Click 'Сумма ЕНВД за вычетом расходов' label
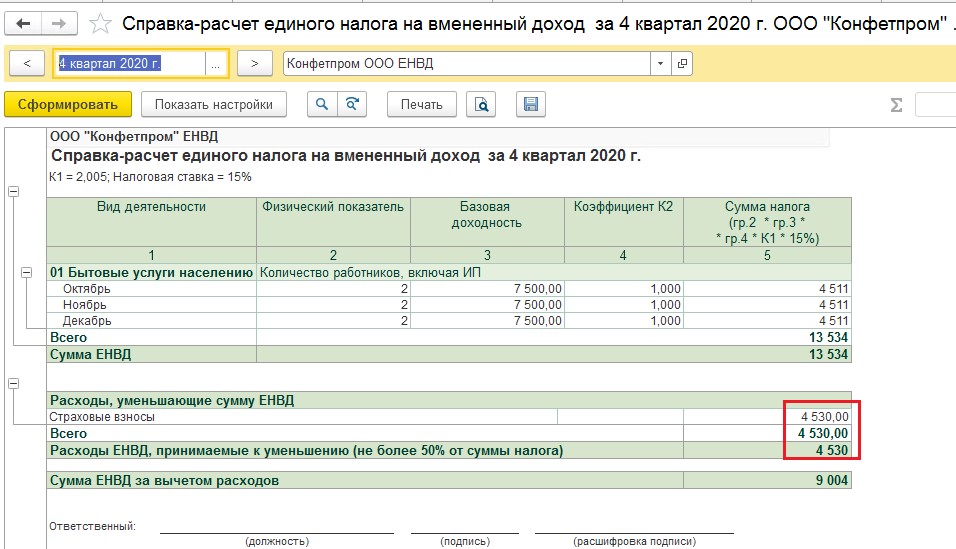Image resolution: width=956 pixels, height=549 pixels. [x=164, y=480]
